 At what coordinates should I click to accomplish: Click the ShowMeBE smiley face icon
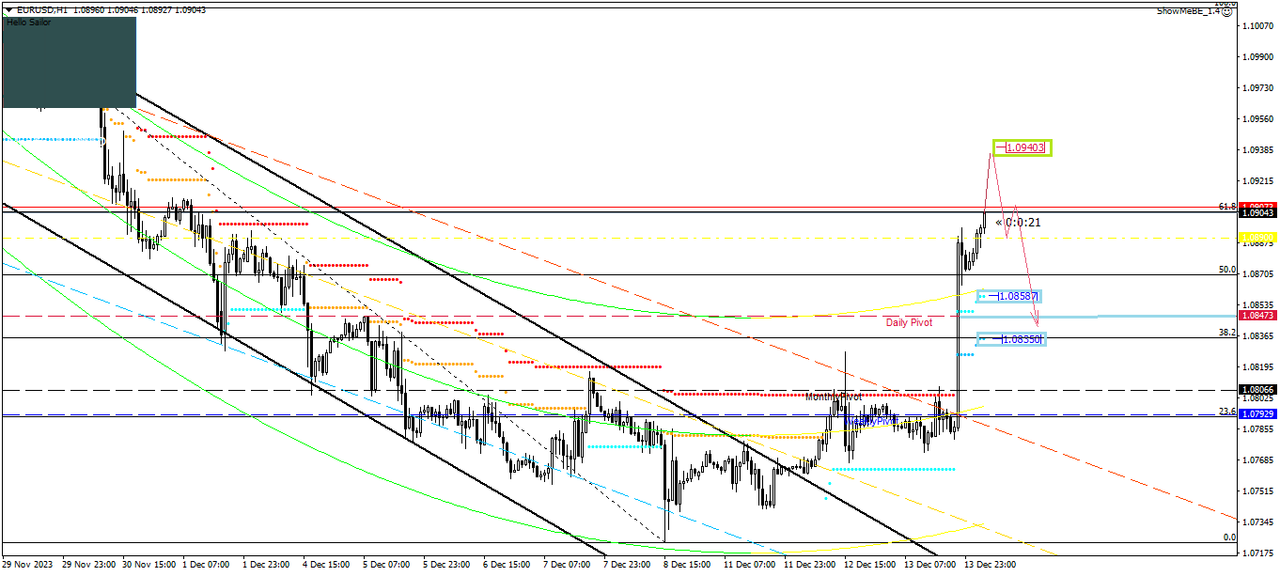pos(1227,11)
